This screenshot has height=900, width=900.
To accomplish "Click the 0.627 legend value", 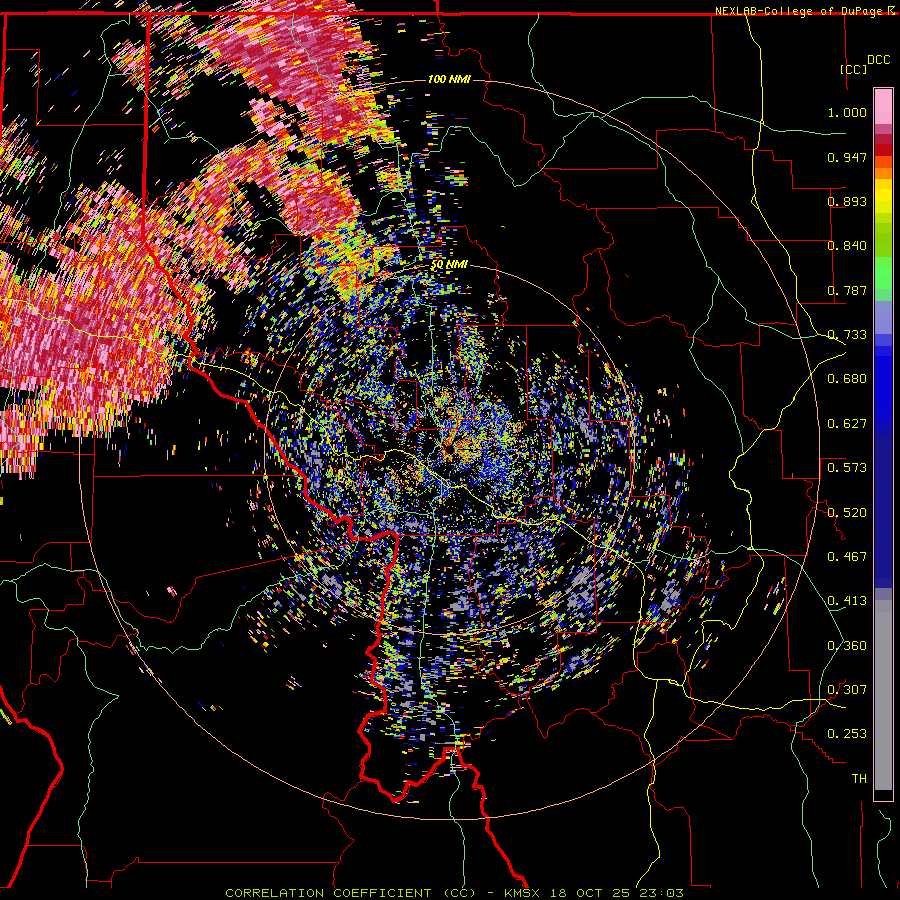I will [x=847, y=424].
